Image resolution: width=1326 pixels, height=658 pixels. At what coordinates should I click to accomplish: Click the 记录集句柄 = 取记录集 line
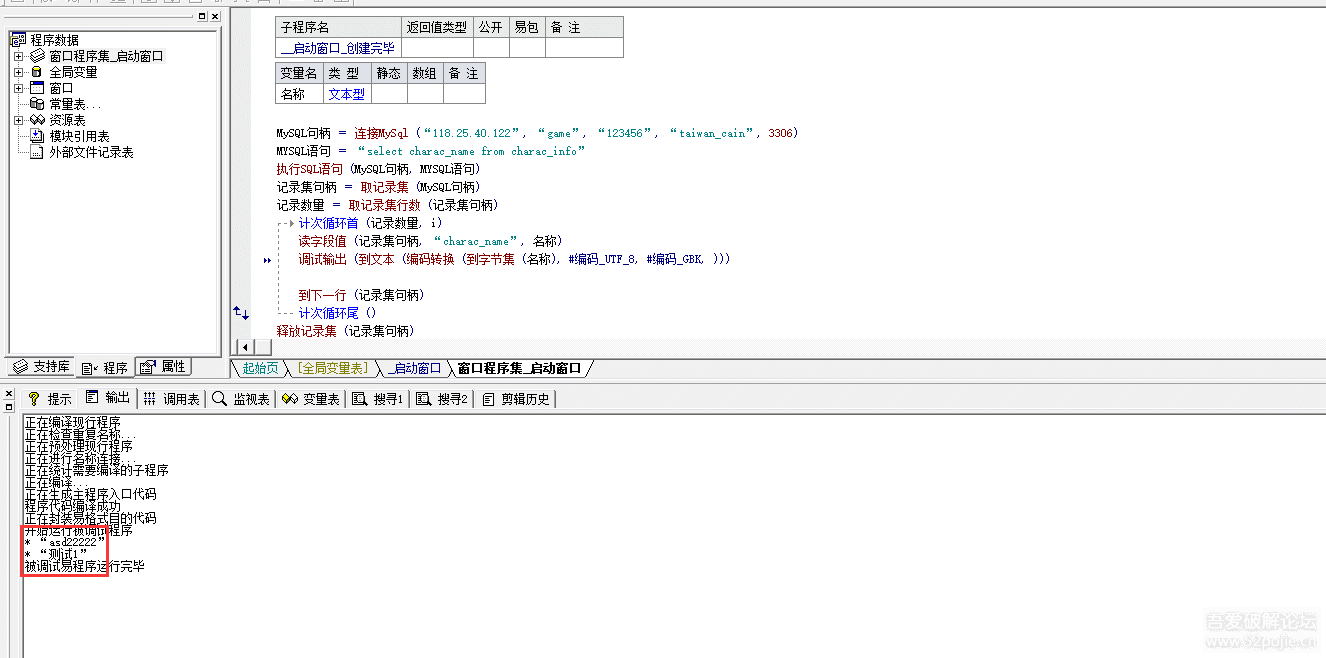click(x=378, y=187)
